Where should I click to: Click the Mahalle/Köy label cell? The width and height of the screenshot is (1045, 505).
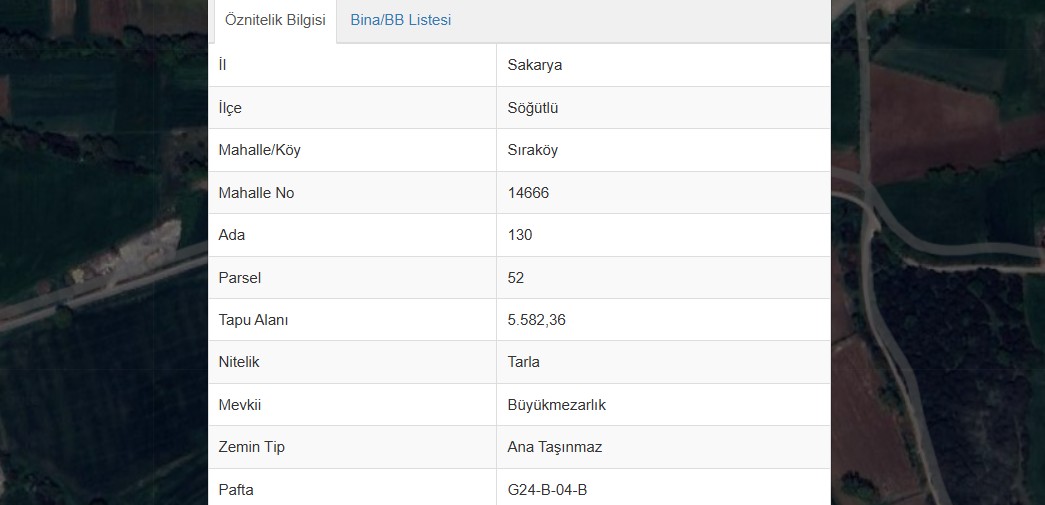tap(353, 150)
